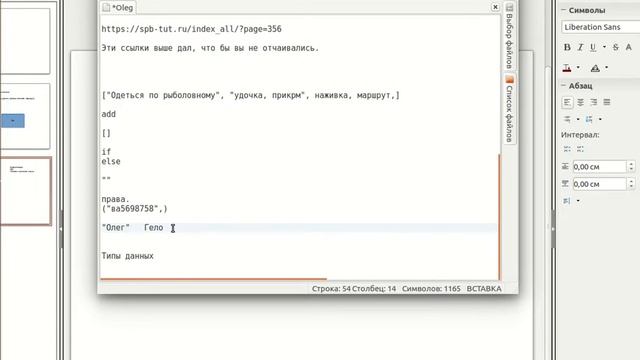Screen dimensions: 640x360
Task: Step the above-paragraph spacing spinner
Action: pyautogui.click(x=631, y=167)
